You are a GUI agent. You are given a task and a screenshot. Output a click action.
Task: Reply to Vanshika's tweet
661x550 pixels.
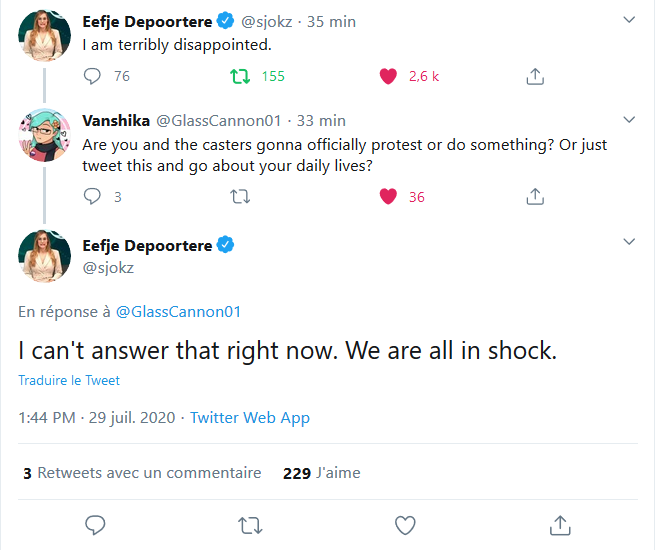pos(92,197)
